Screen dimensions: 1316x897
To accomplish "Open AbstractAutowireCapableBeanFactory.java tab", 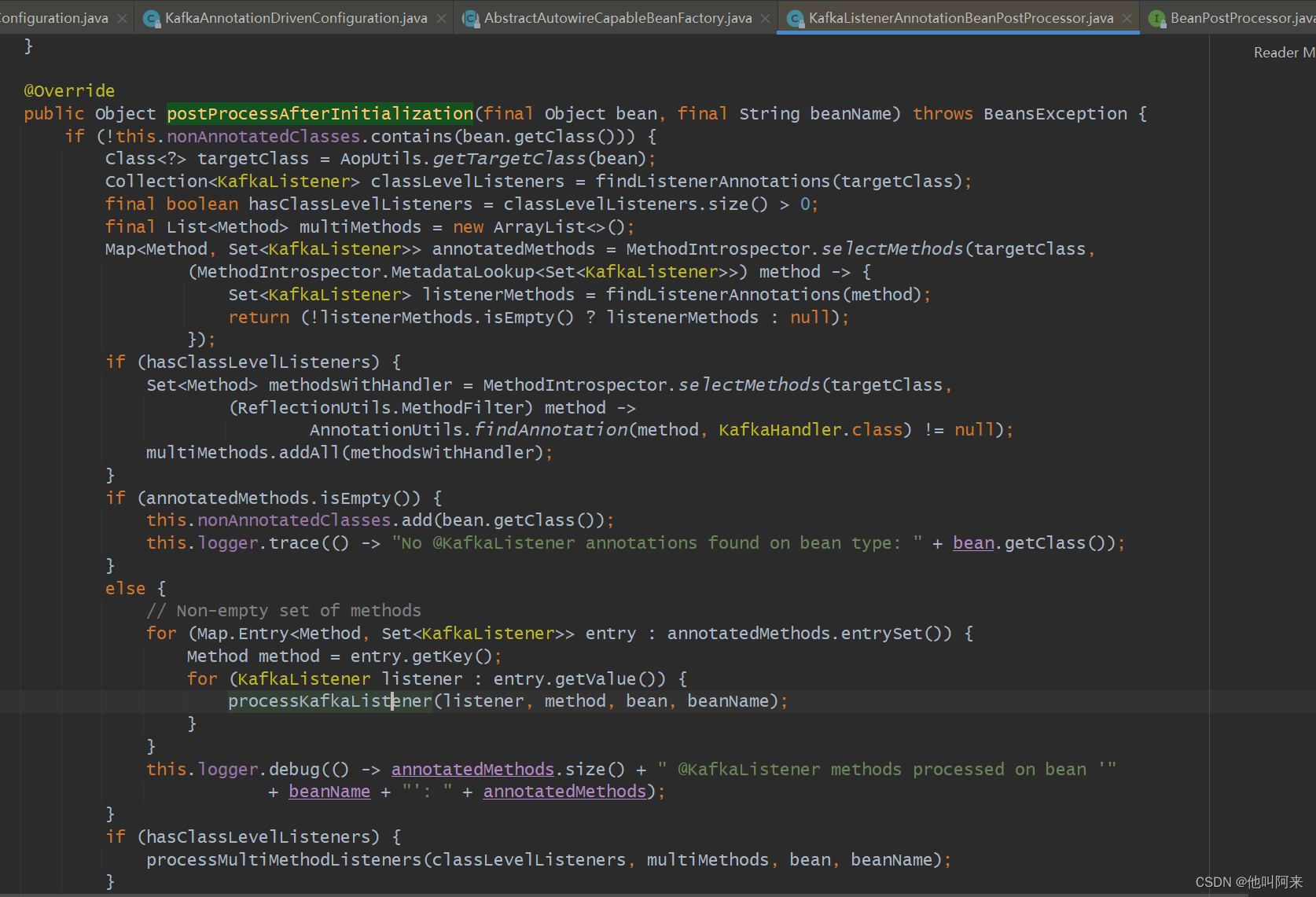I will [x=617, y=17].
